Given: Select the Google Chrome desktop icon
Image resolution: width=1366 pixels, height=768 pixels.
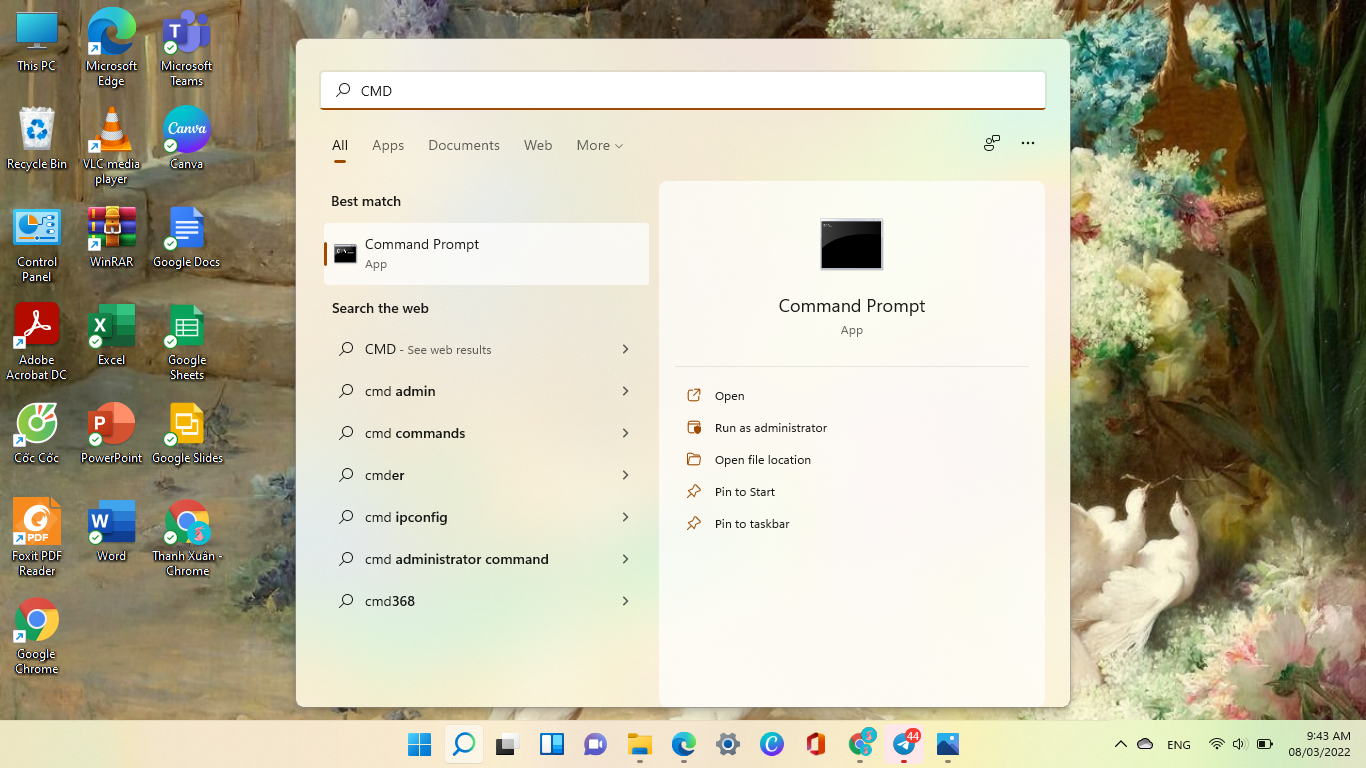Looking at the screenshot, I should pyautogui.click(x=37, y=636).
